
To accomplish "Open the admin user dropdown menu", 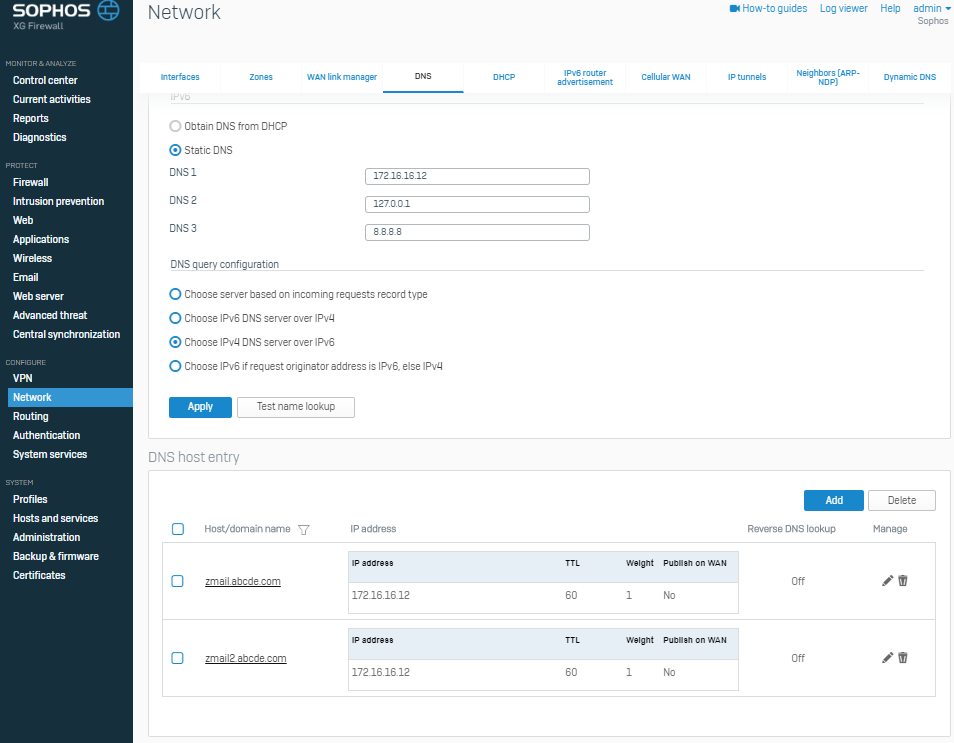I will pyautogui.click(x=931, y=9).
